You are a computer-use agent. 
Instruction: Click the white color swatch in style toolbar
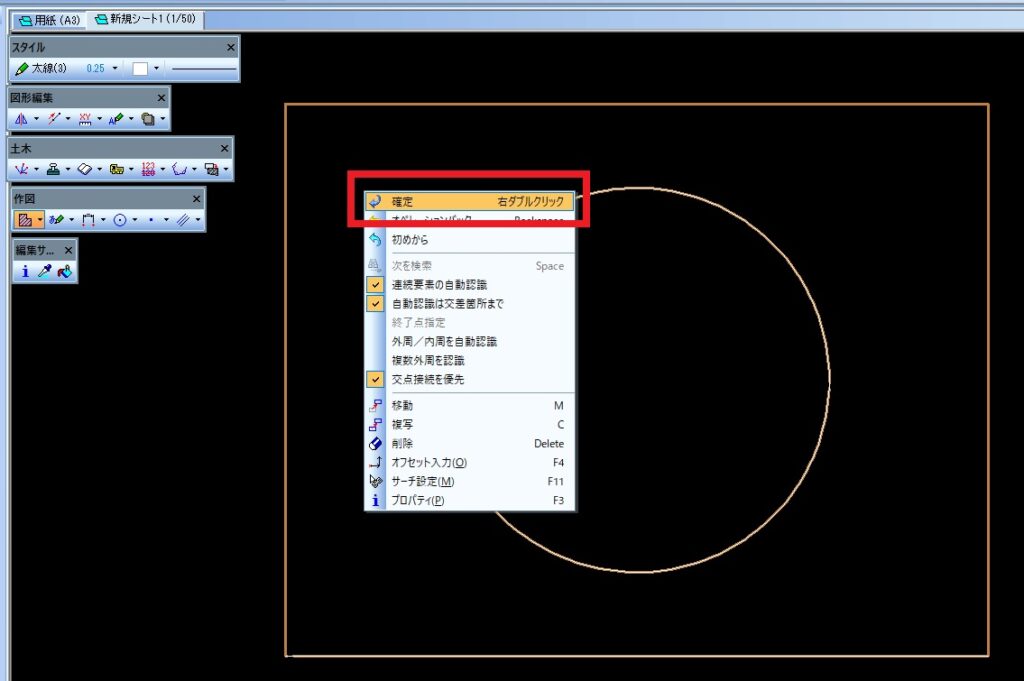point(141,69)
